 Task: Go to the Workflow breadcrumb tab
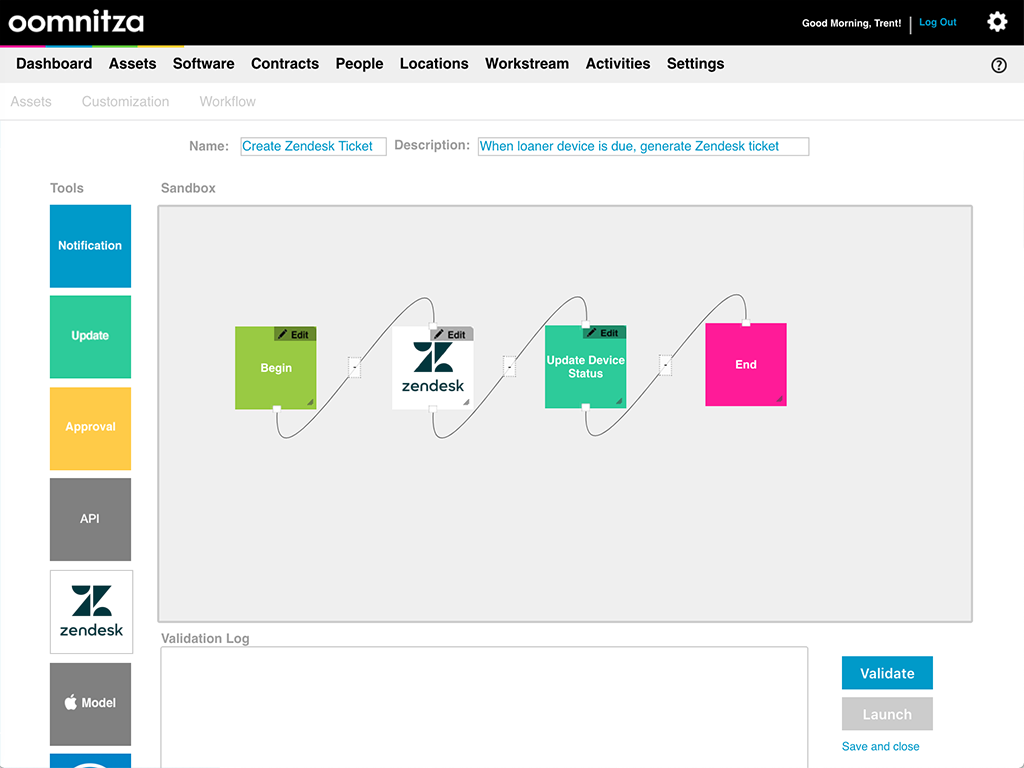click(x=227, y=102)
